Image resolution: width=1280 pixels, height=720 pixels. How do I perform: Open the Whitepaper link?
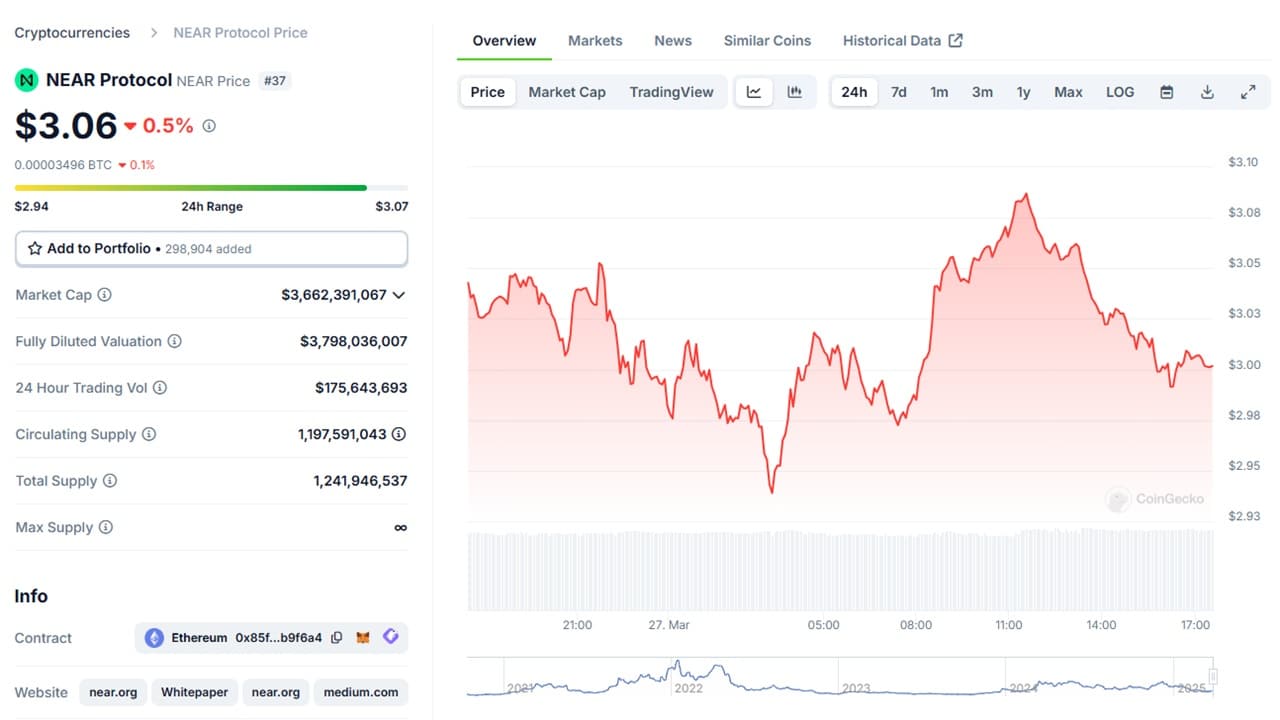point(195,692)
